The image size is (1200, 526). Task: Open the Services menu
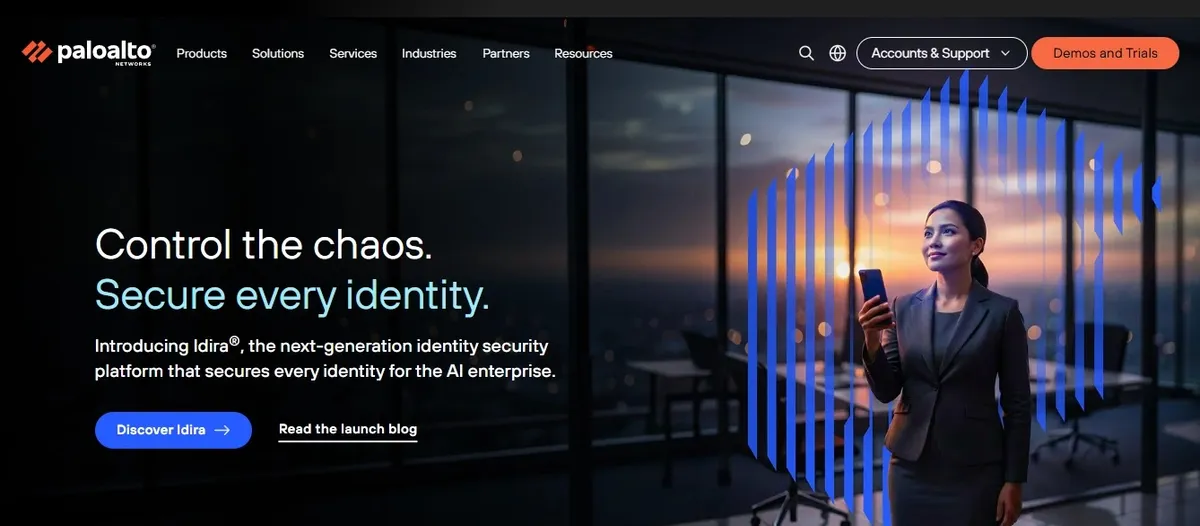coord(353,53)
